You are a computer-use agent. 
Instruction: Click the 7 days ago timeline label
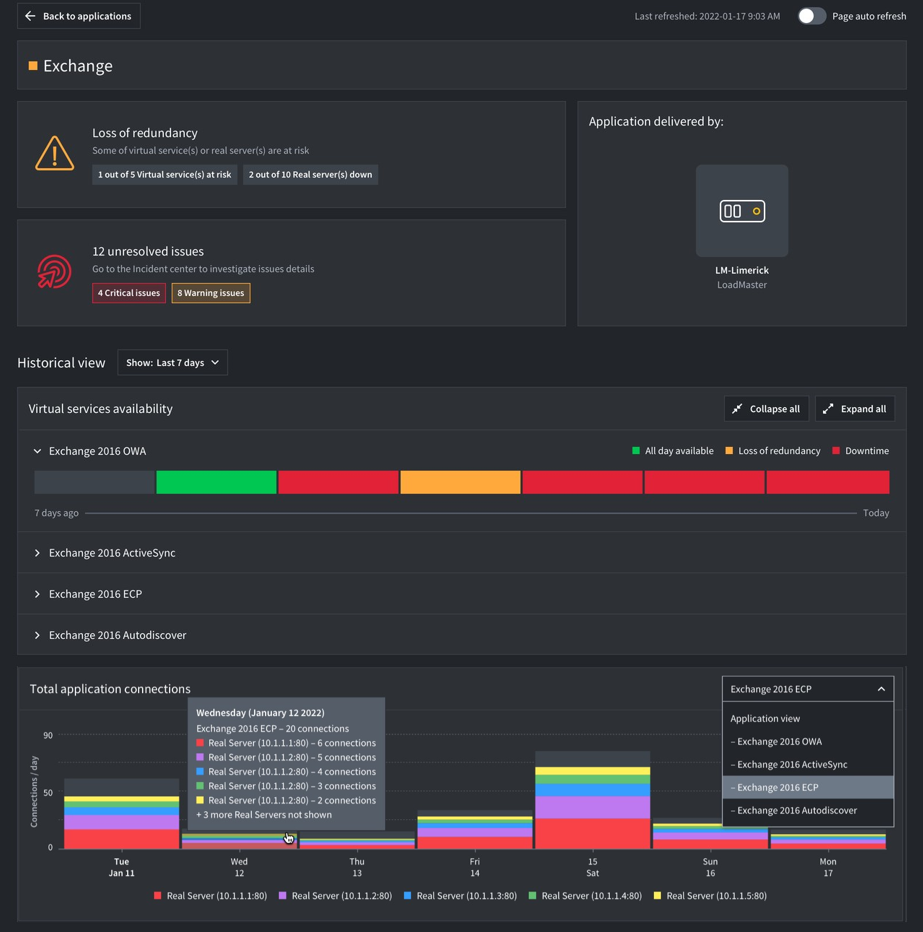pos(56,513)
